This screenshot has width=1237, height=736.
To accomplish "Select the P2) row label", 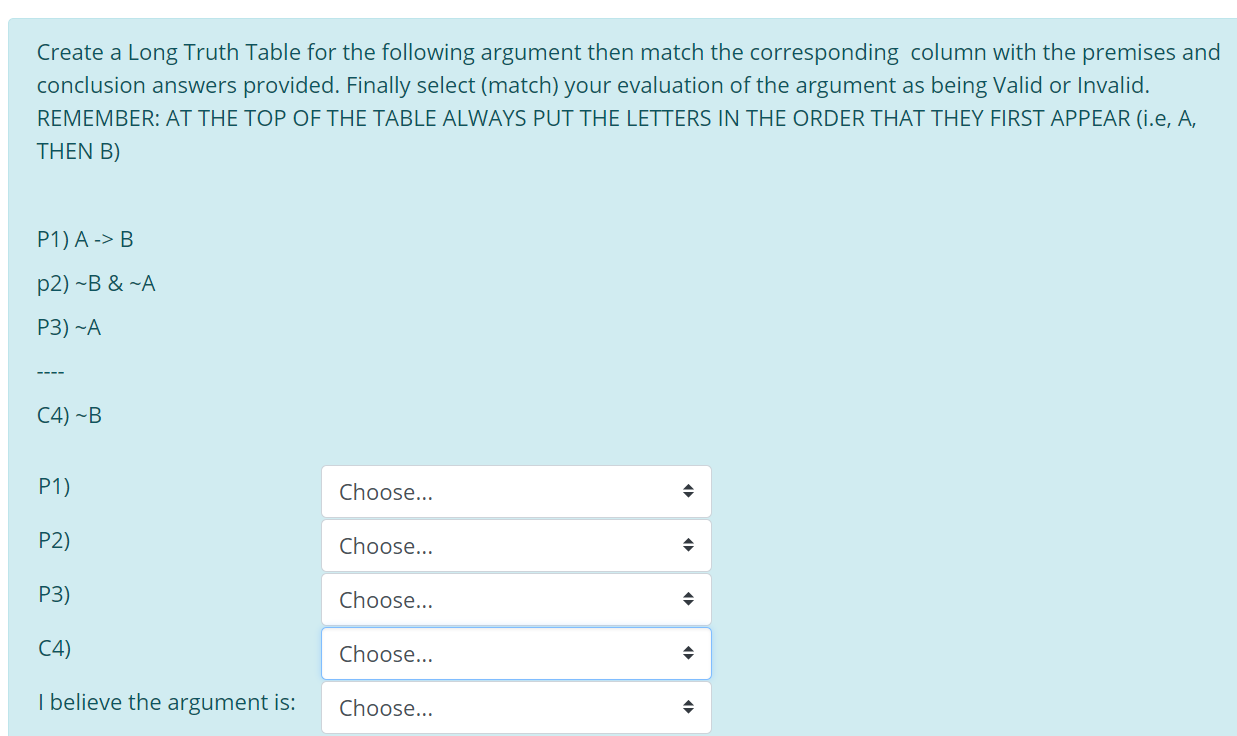I will pos(54,541).
